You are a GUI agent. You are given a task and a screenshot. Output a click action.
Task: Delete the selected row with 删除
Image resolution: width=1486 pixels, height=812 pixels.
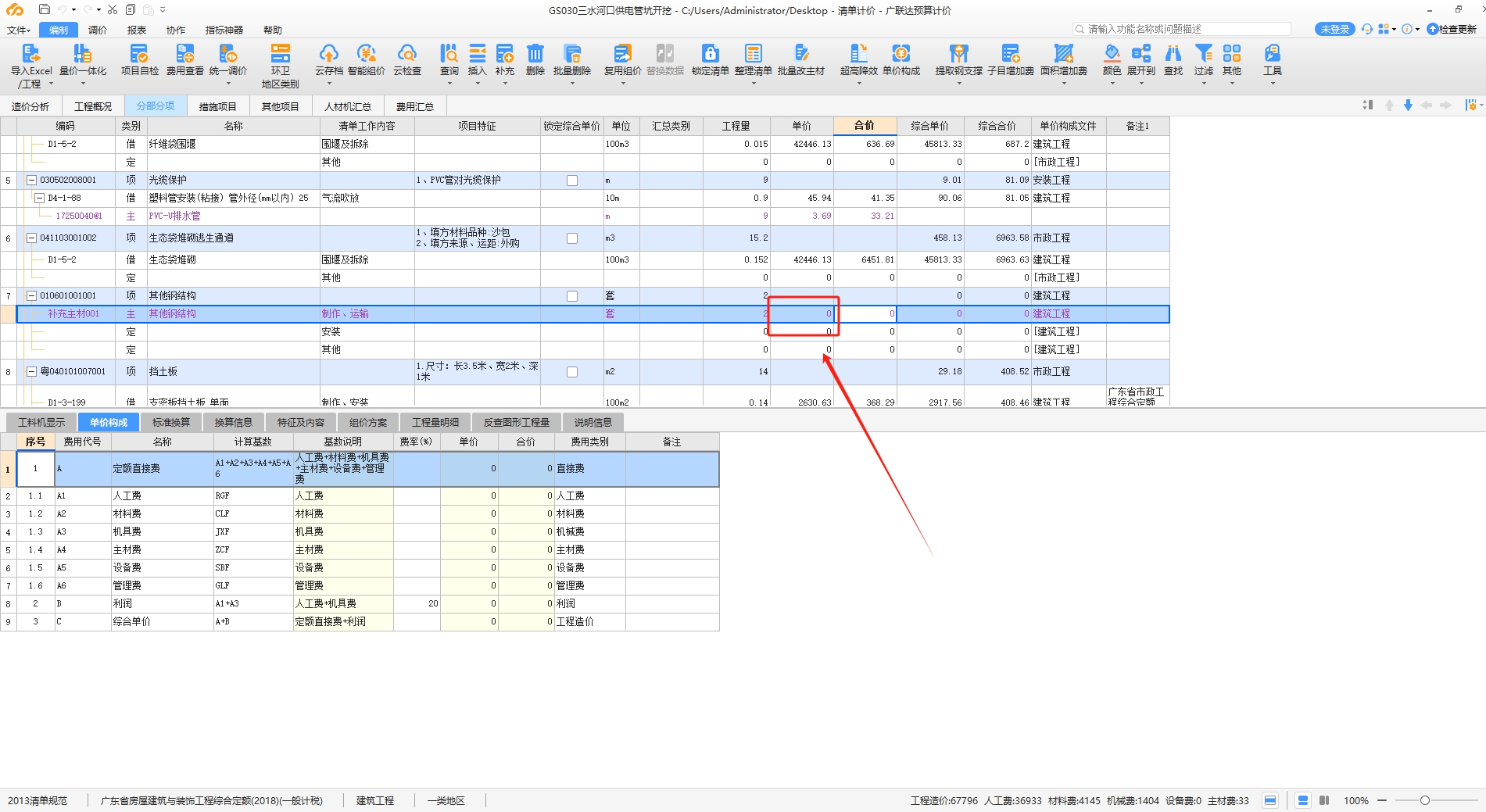tap(535, 60)
